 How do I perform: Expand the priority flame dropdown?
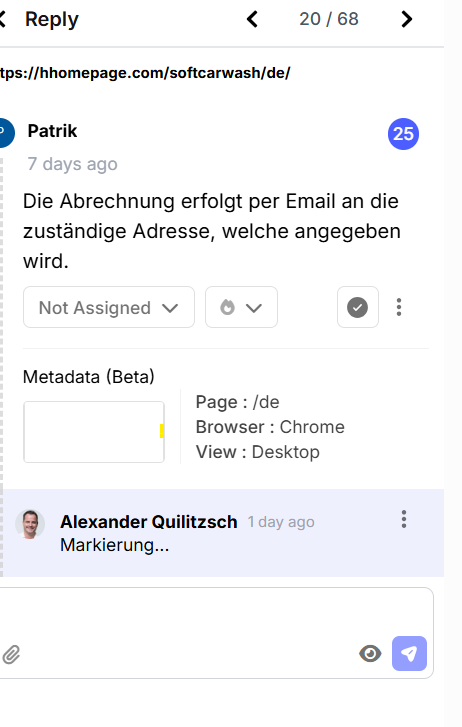click(241, 307)
